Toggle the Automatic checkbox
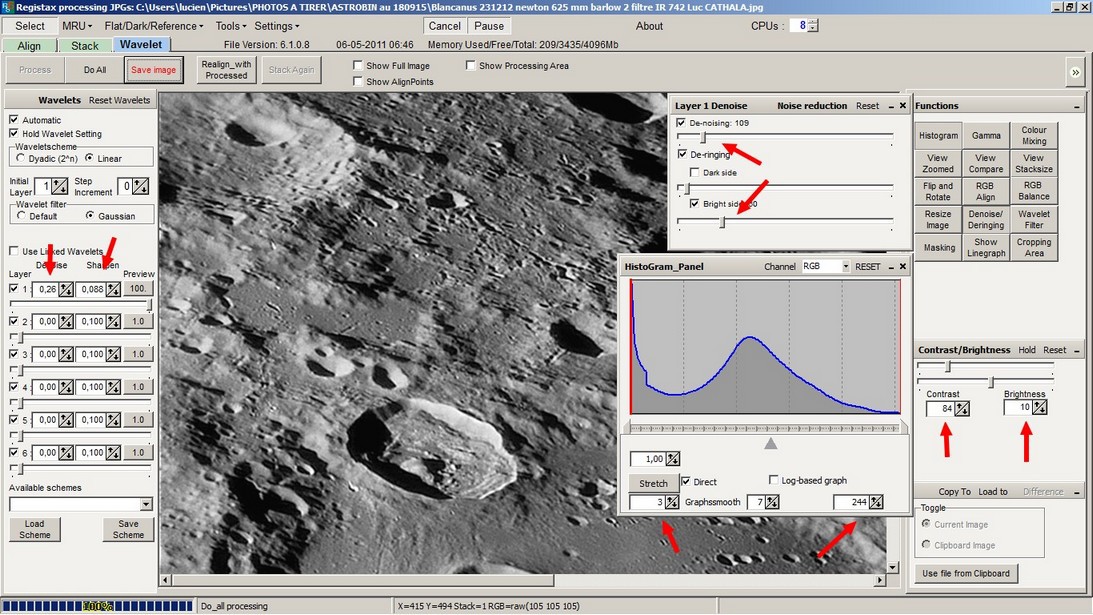The image size is (1093, 615). [13, 120]
